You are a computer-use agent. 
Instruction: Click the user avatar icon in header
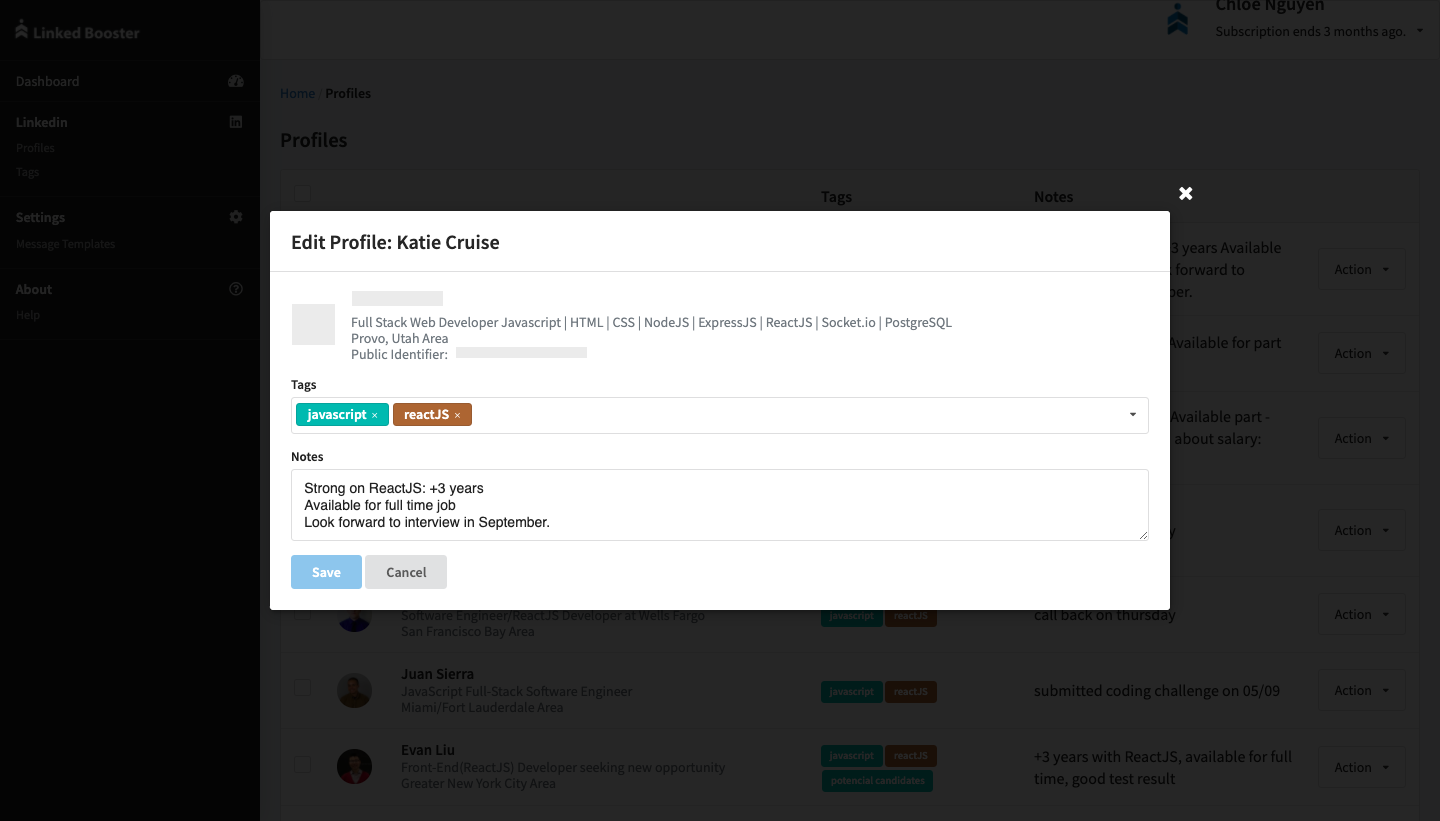[x=1178, y=21]
